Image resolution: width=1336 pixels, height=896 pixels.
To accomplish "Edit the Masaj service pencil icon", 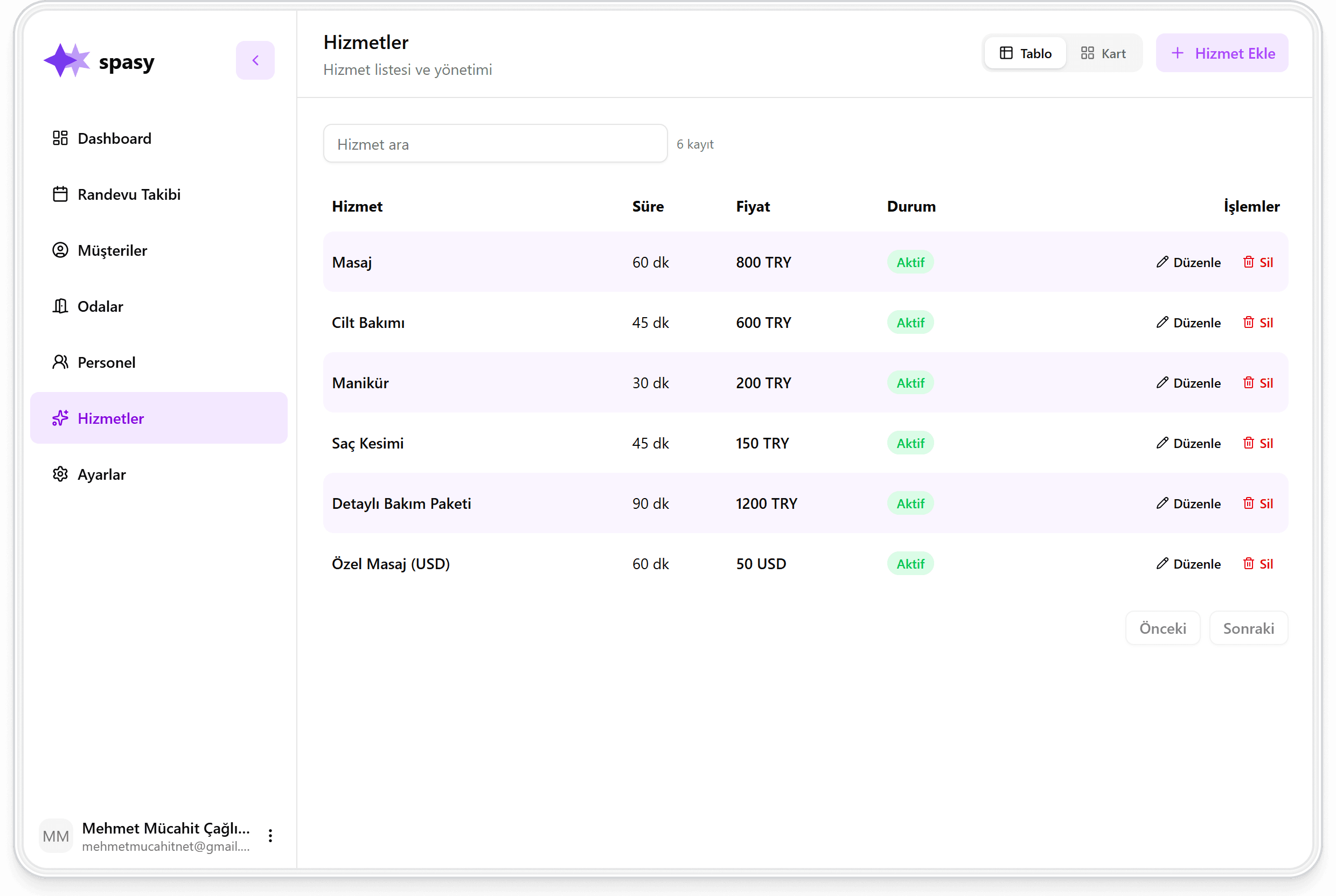I will click(1162, 262).
